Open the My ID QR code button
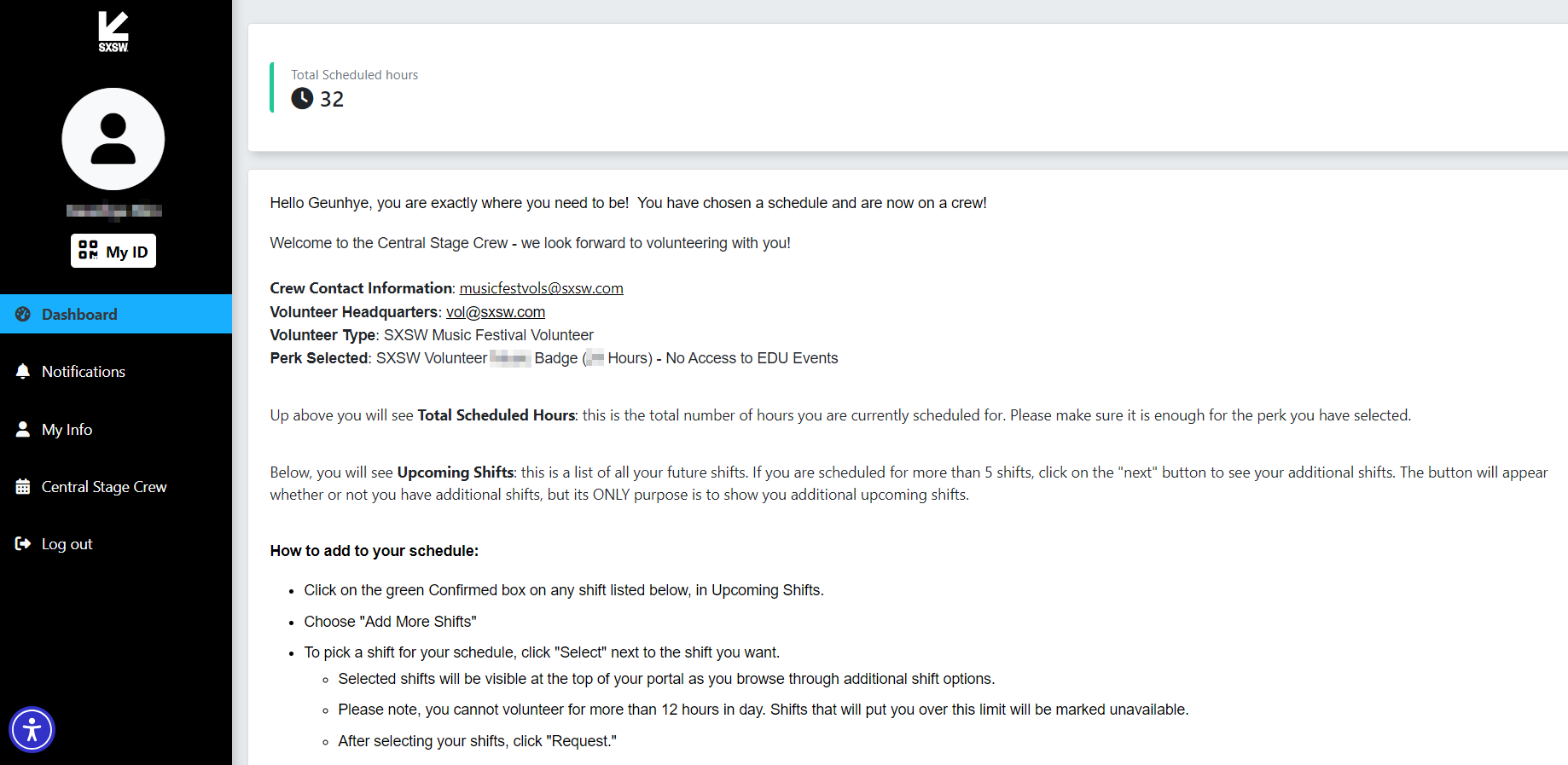The width and height of the screenshot is (1568, 765). [x=113, y=251]
